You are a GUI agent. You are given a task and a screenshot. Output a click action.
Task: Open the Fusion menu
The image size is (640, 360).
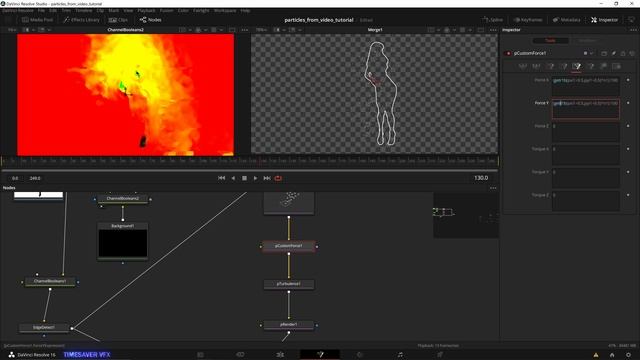tap(167, 11)
